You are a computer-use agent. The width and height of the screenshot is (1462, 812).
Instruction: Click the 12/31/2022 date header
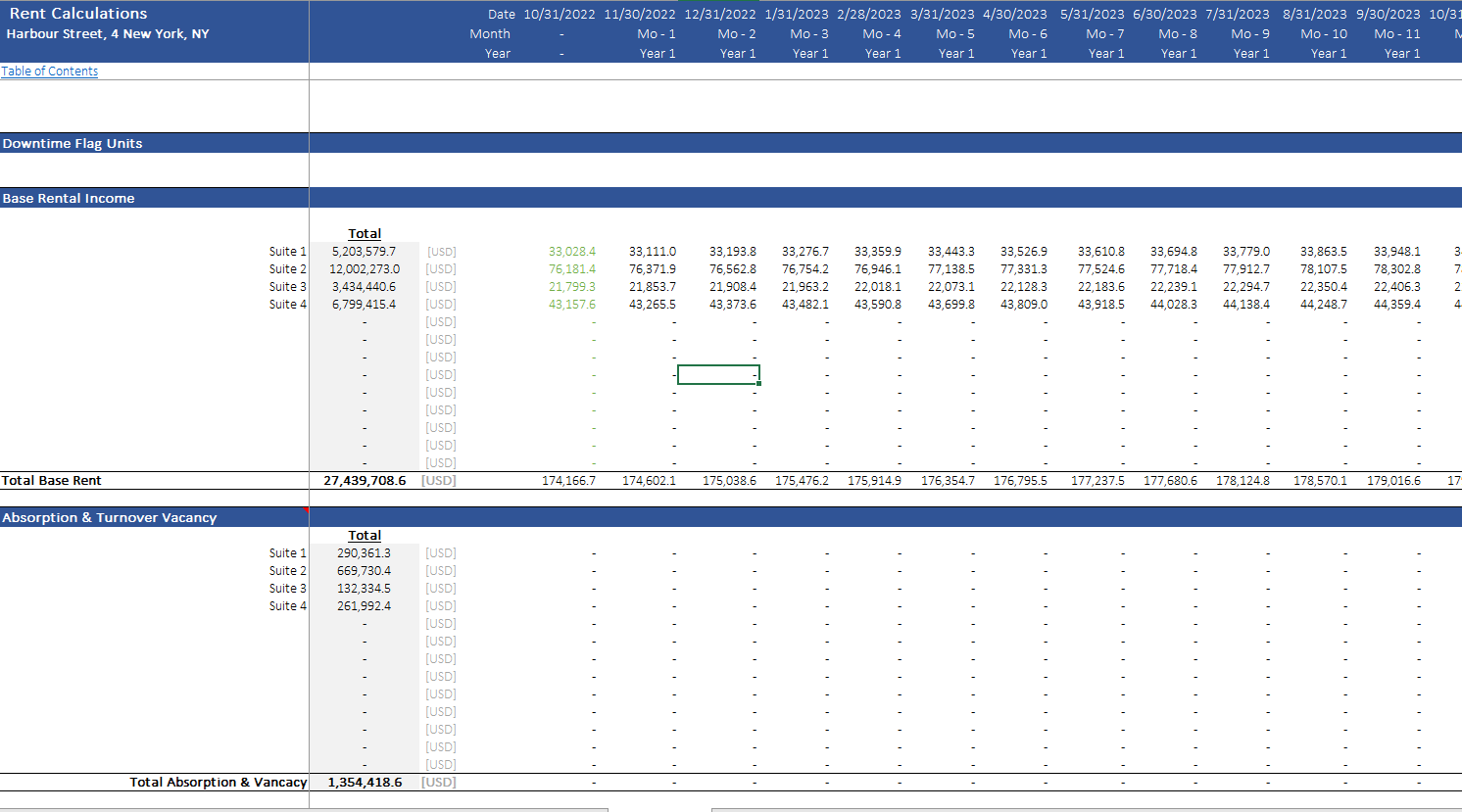[720, 15]
